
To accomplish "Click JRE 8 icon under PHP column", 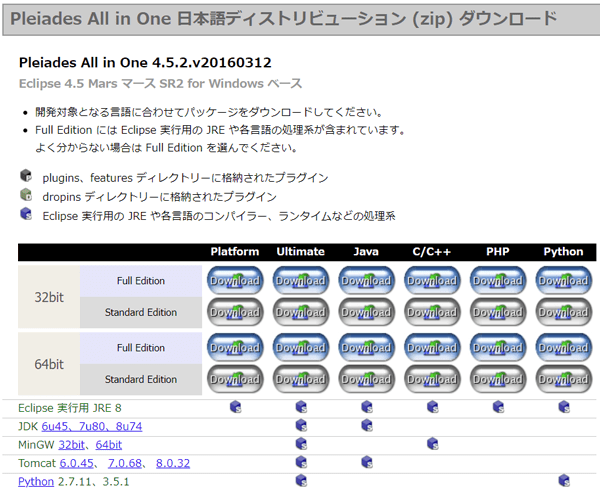I will 498,407.
